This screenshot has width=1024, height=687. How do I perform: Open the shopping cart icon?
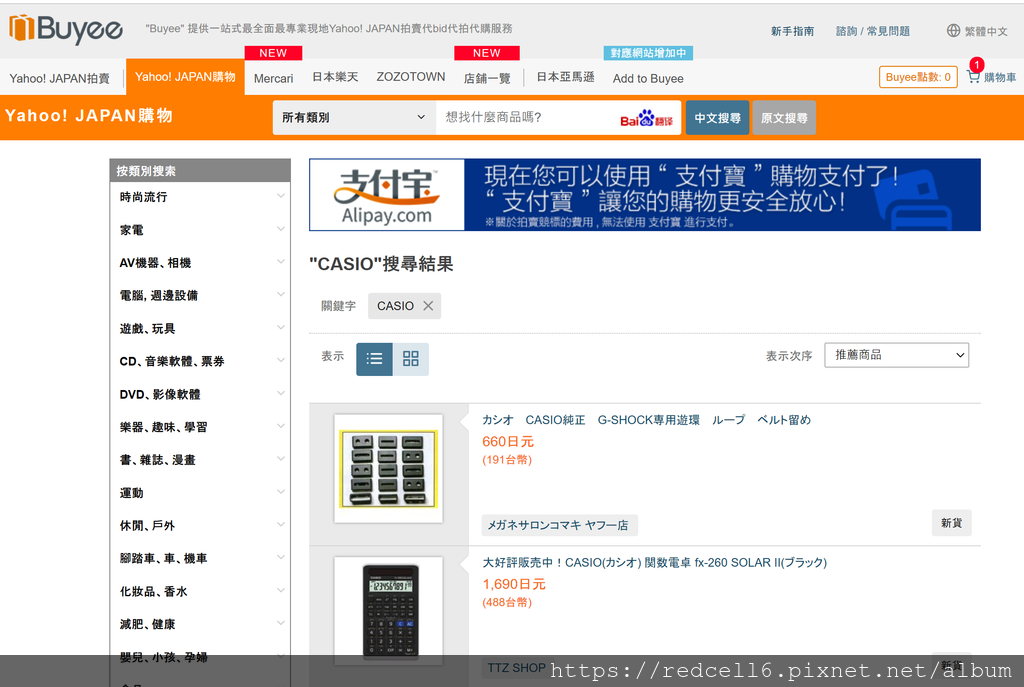tap(974, 77)
